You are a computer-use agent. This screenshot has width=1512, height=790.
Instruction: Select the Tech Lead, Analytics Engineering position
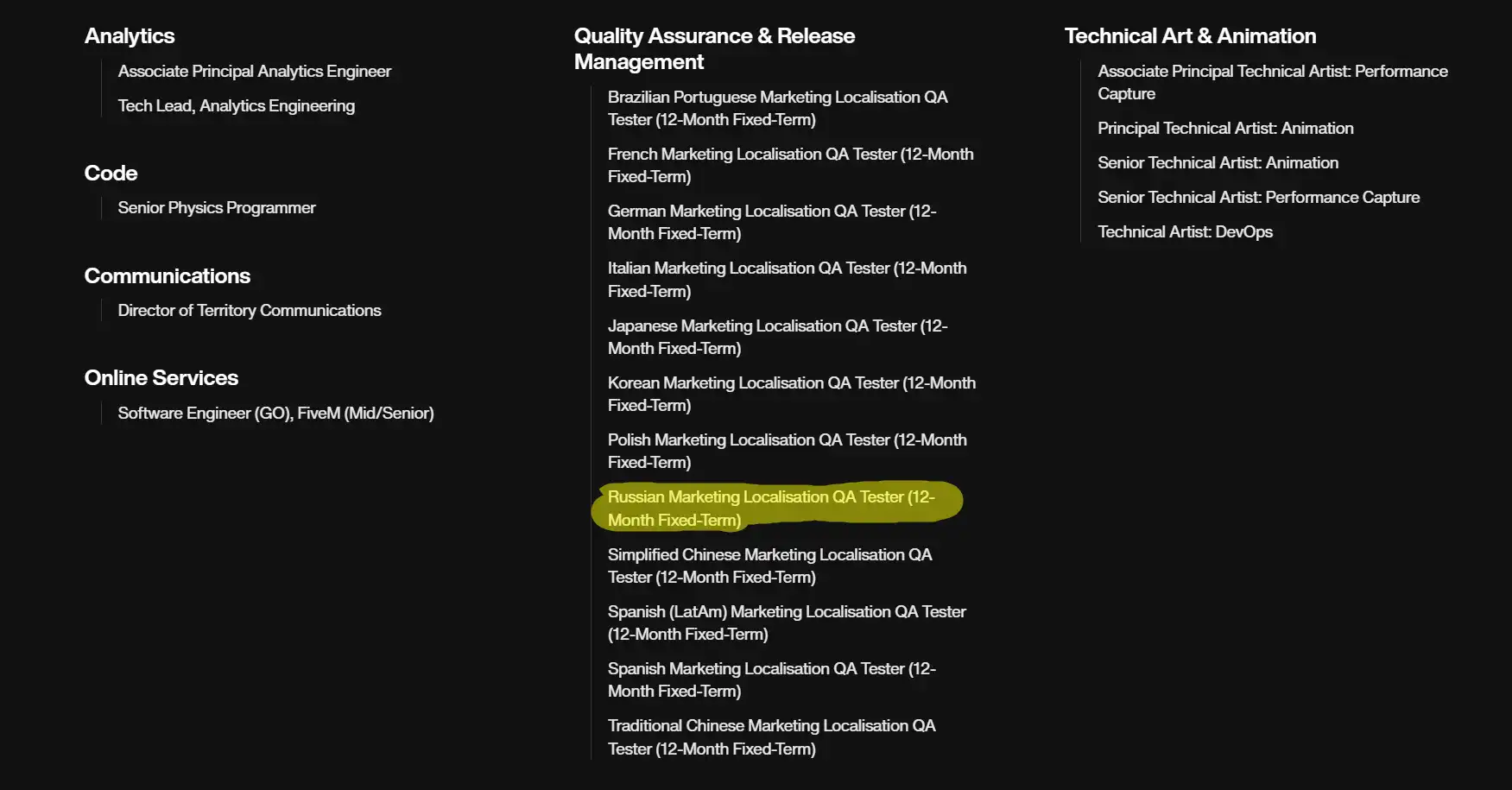[x=236, y=105]
